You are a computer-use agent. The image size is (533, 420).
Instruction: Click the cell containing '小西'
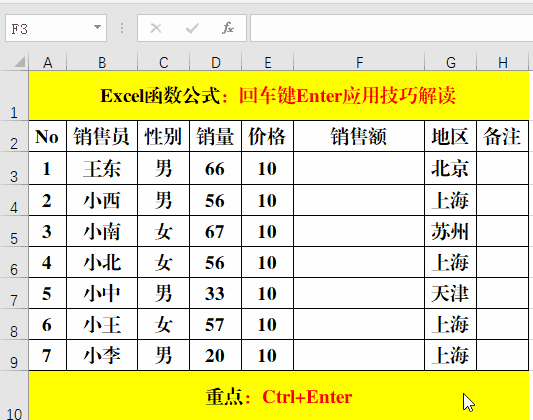102,200
